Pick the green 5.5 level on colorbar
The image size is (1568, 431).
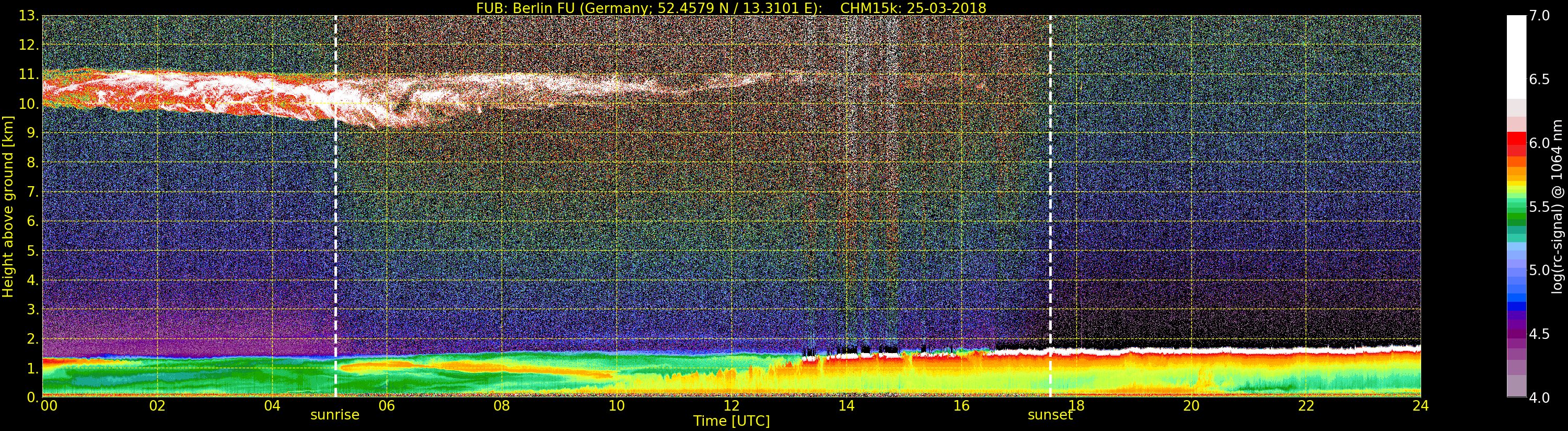[x=1516, y=207]
